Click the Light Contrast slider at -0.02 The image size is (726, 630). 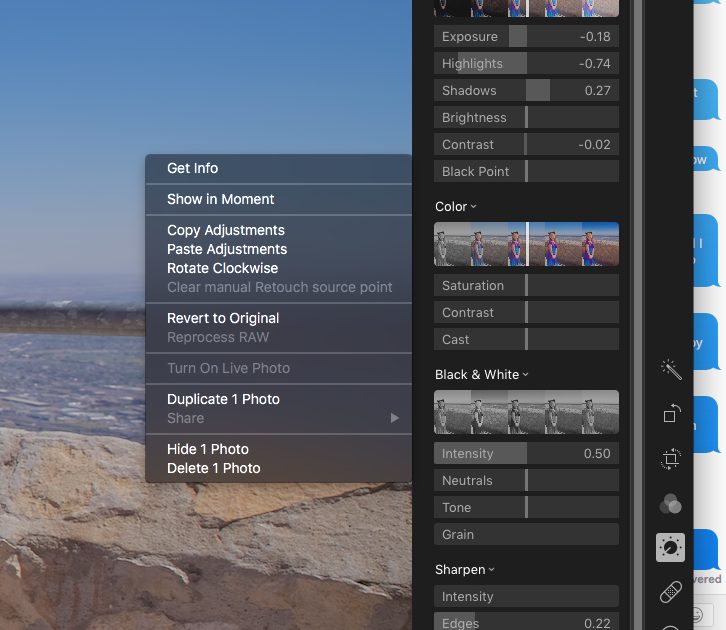point(526,144)
